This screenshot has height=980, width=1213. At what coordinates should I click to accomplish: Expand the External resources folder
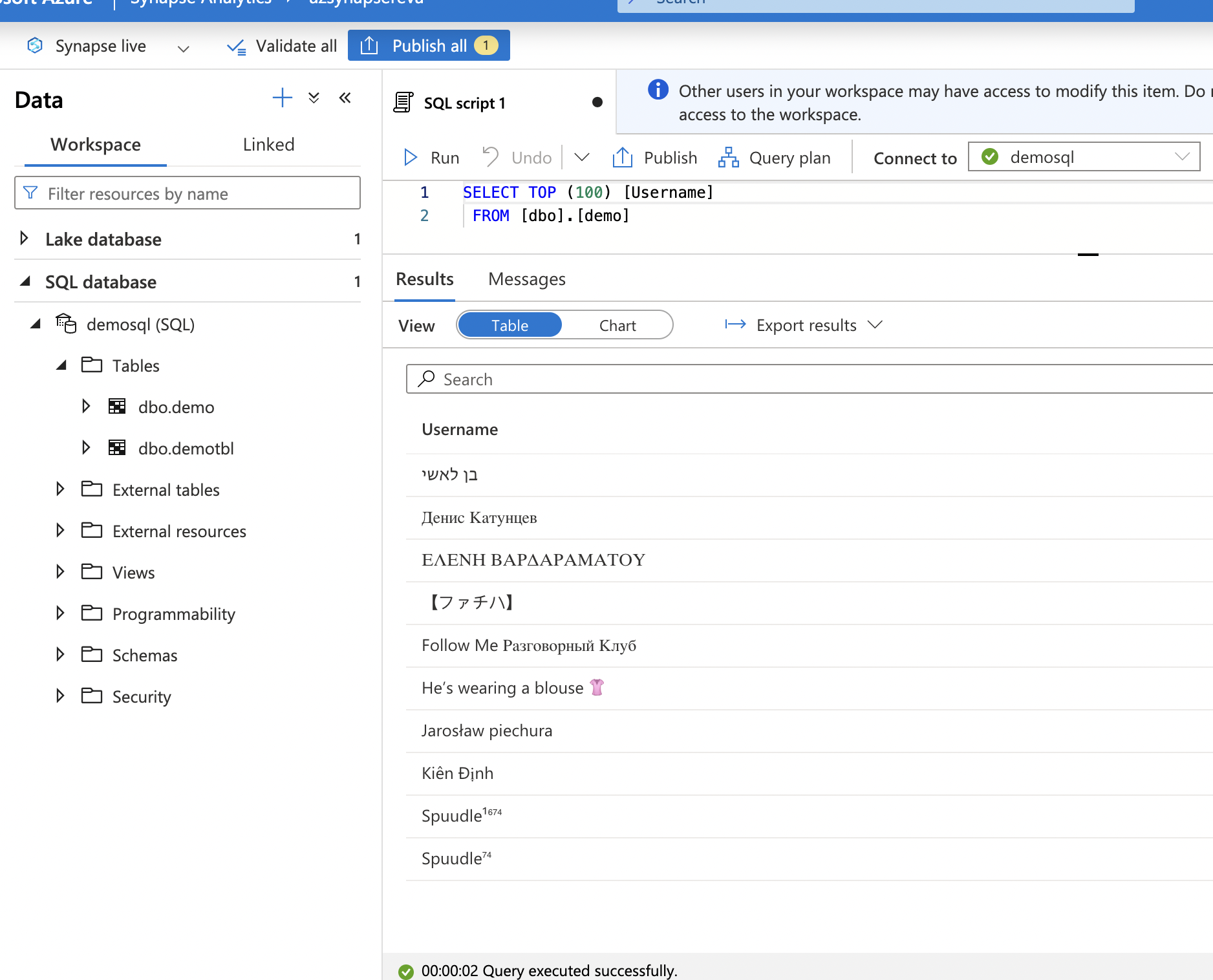click(x=60, y=530)
